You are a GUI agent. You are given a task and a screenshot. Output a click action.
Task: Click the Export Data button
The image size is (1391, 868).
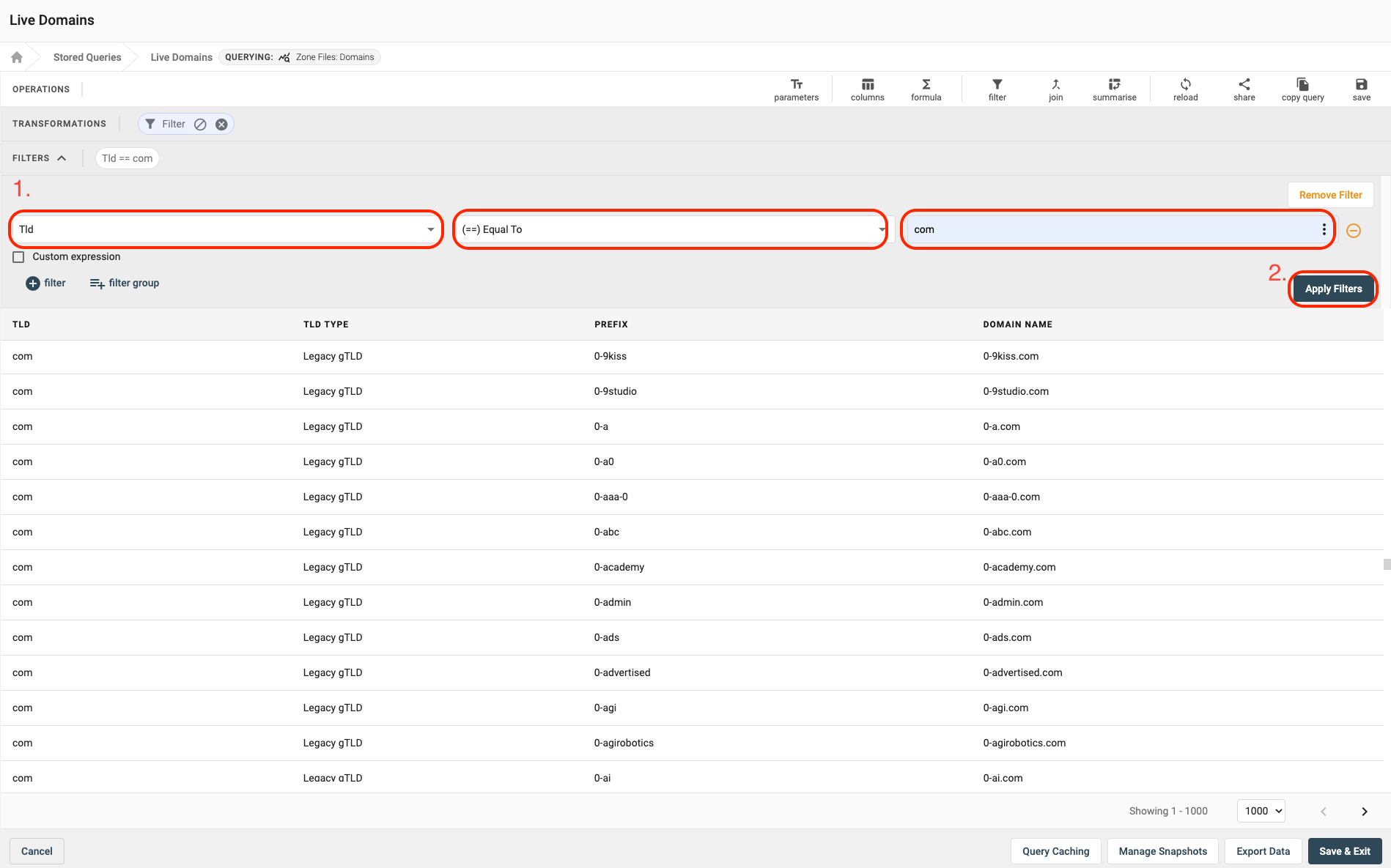click(1263, 851)
